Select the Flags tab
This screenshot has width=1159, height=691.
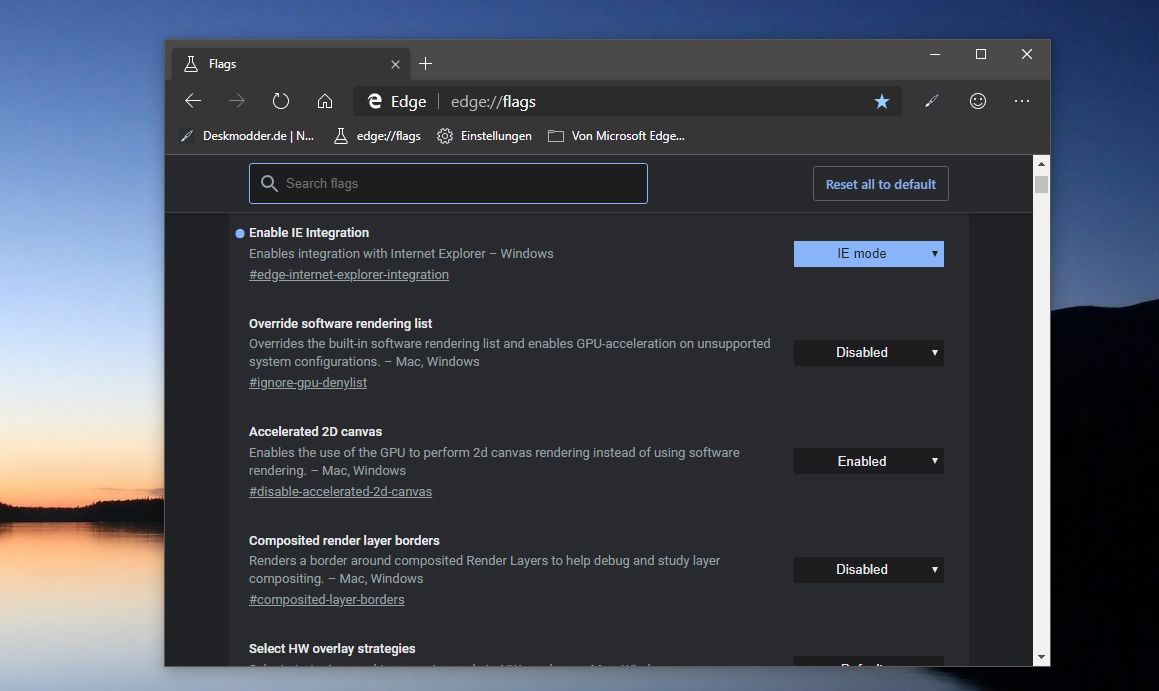point(290,64)
